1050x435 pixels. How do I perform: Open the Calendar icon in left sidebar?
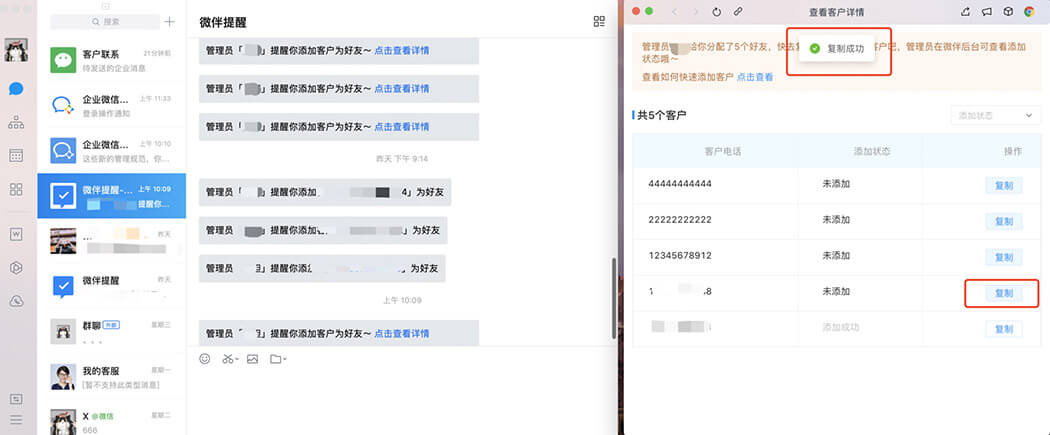(16, 156)
